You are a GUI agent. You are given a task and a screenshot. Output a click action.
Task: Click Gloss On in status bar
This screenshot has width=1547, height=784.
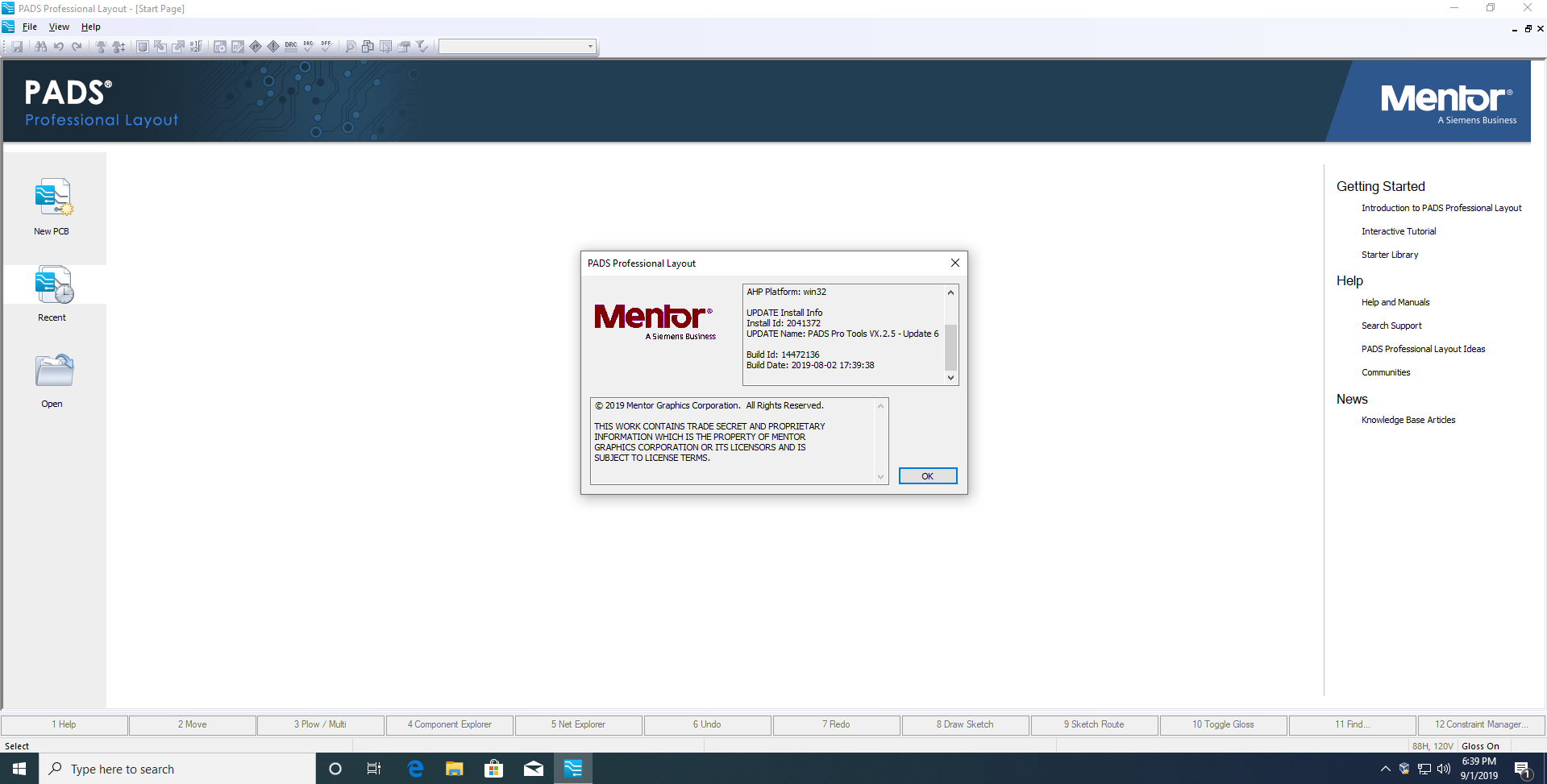[x=1480, y=746]
